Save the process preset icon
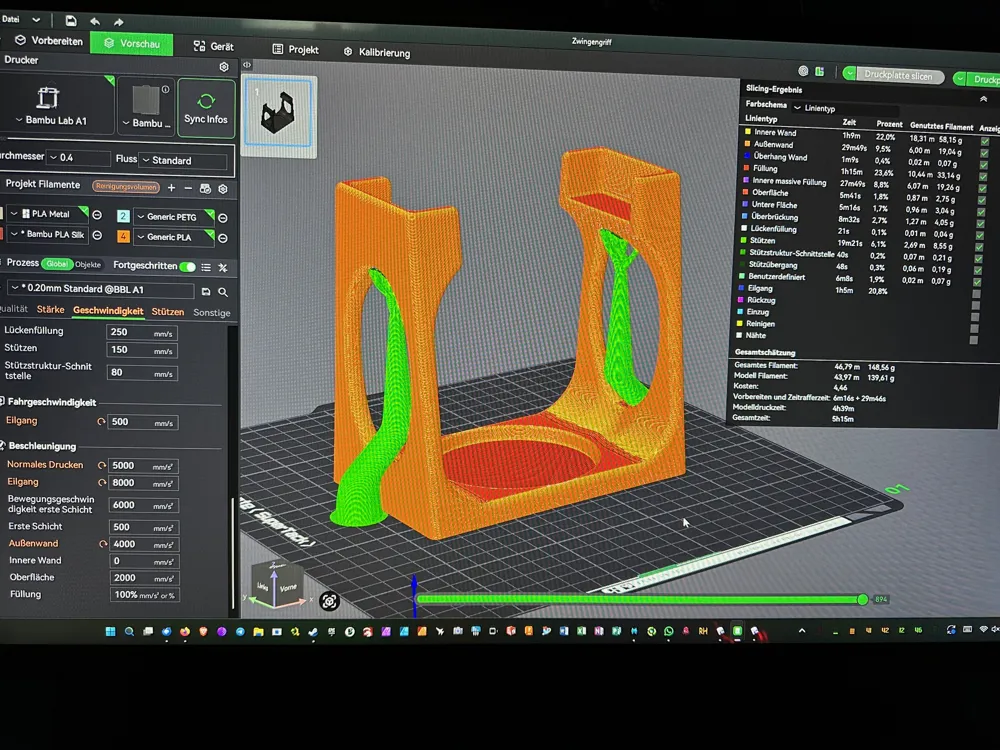The width and height of the screenshot is (1000, 750). click(206, 291)
